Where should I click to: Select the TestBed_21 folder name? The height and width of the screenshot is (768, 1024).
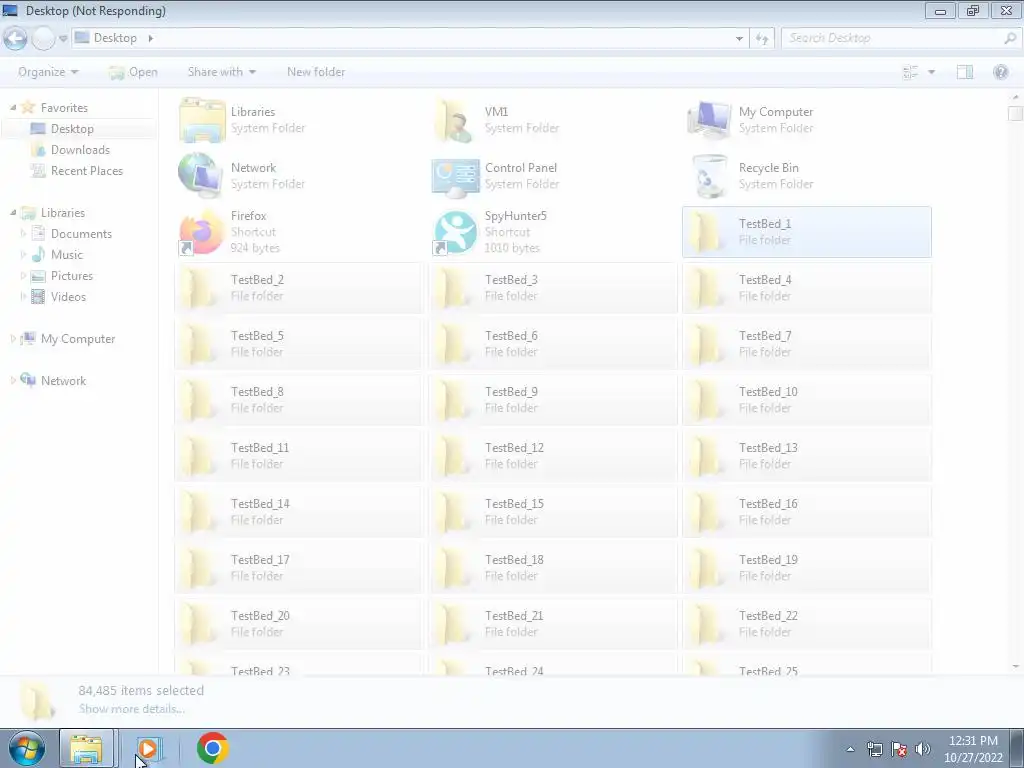[514, 616]
